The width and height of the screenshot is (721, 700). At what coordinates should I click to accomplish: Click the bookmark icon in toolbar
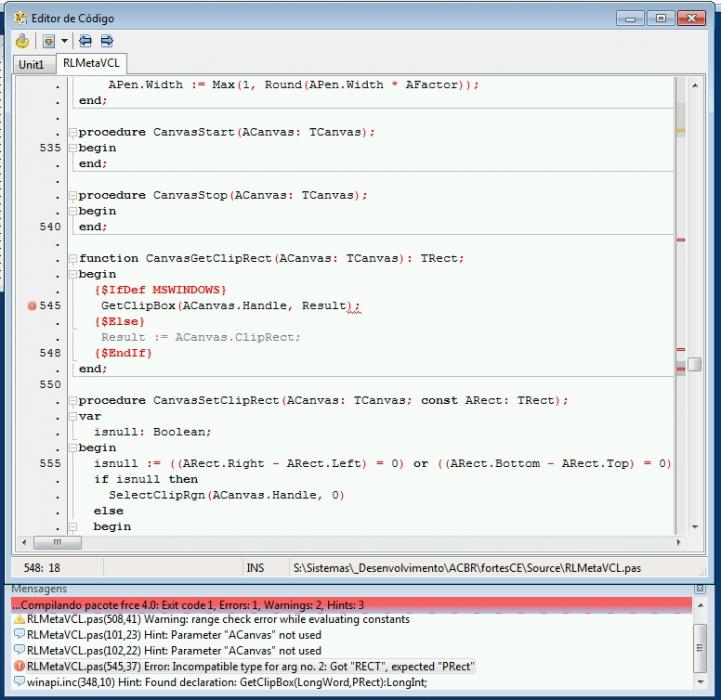[48, 41]
